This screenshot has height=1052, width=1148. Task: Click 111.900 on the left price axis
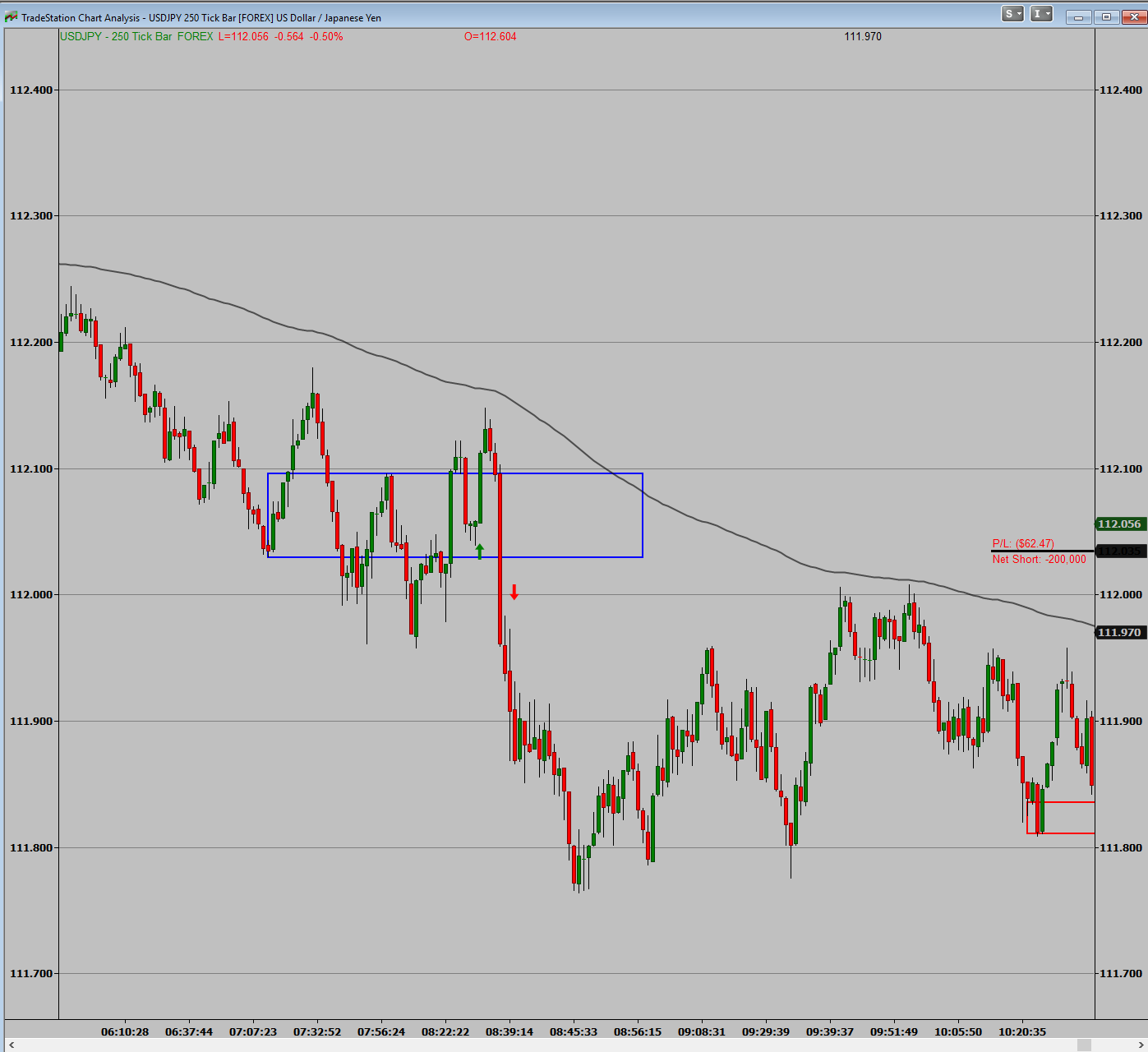pos(31,722)
